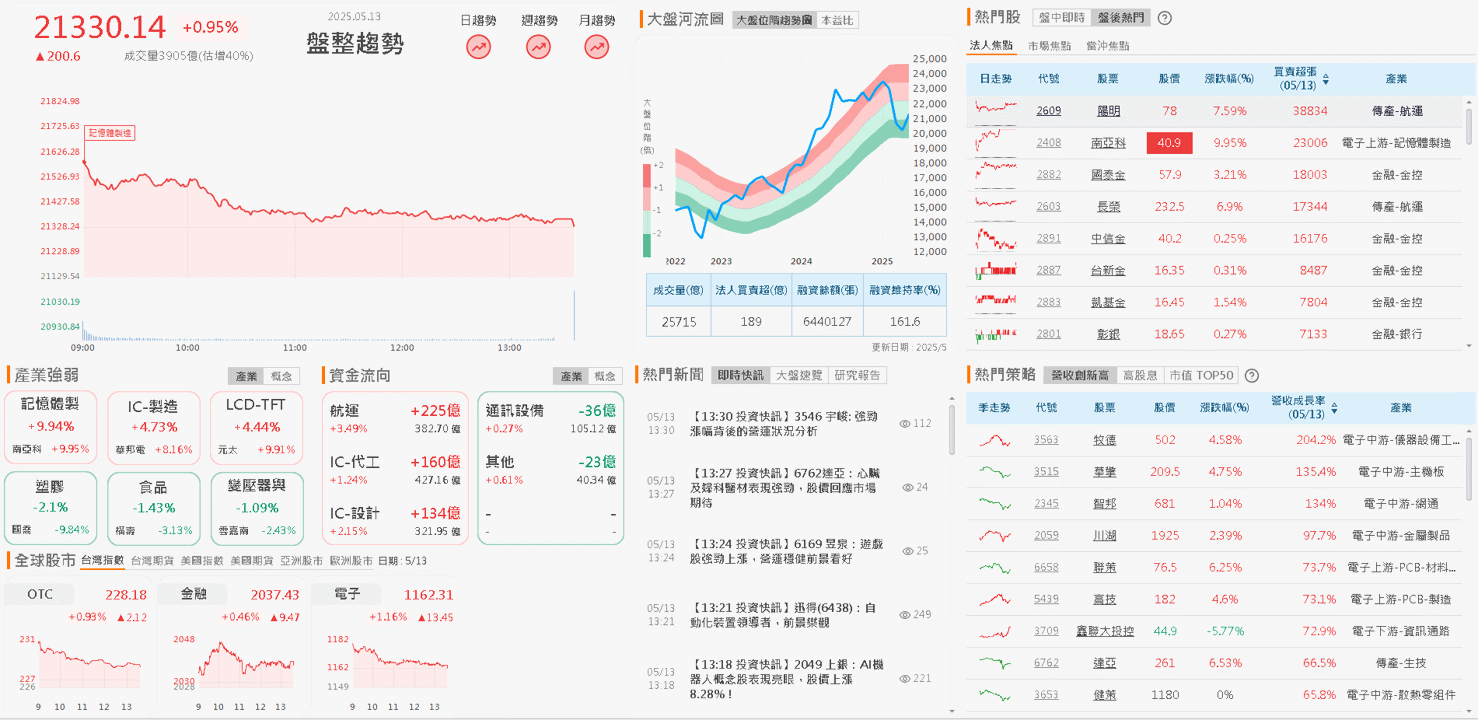This screenshot has width=1478, height=720.
Task: Click the 日趨勢 daily trend arrow icon
Action: pyautogui.click(x=479, y=46)
